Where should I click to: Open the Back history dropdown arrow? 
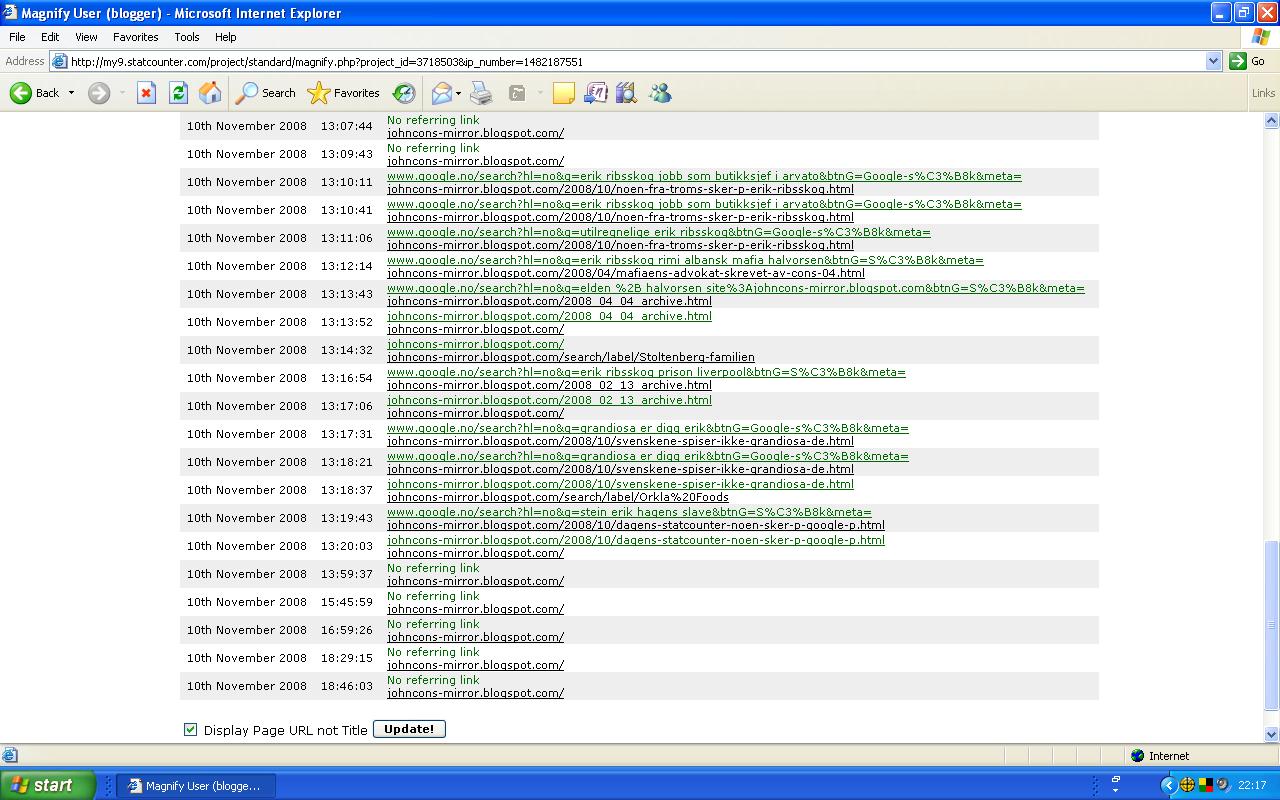coord(71,93)
